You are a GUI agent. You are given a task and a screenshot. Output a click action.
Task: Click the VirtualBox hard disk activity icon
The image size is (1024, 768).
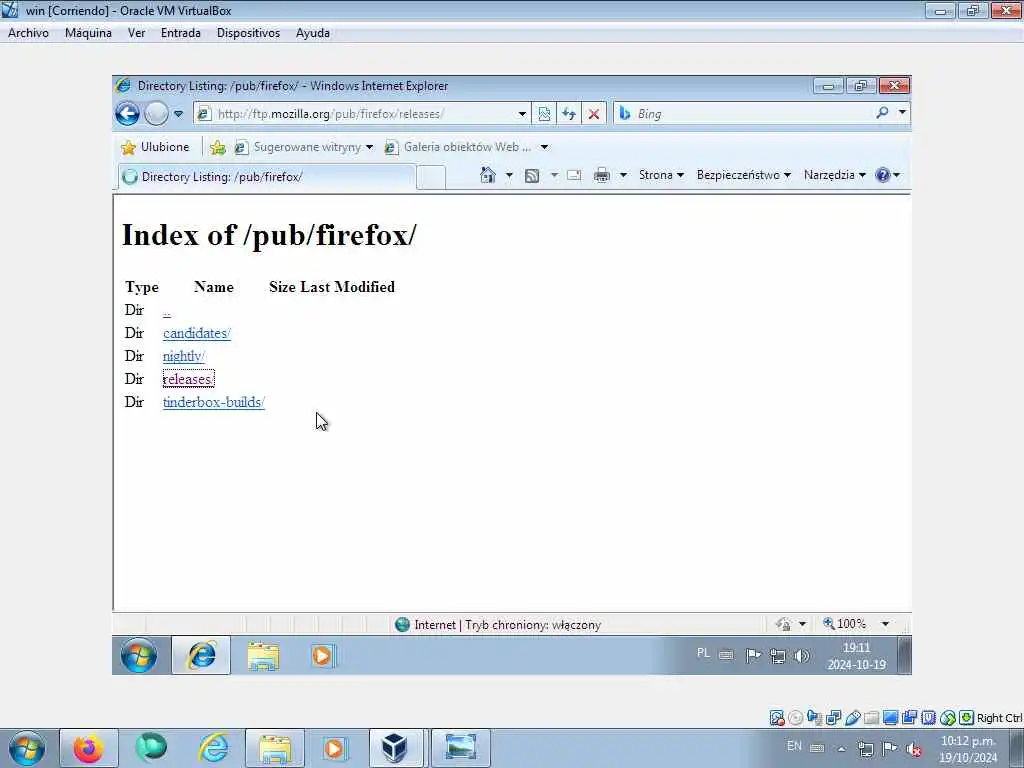776,718
